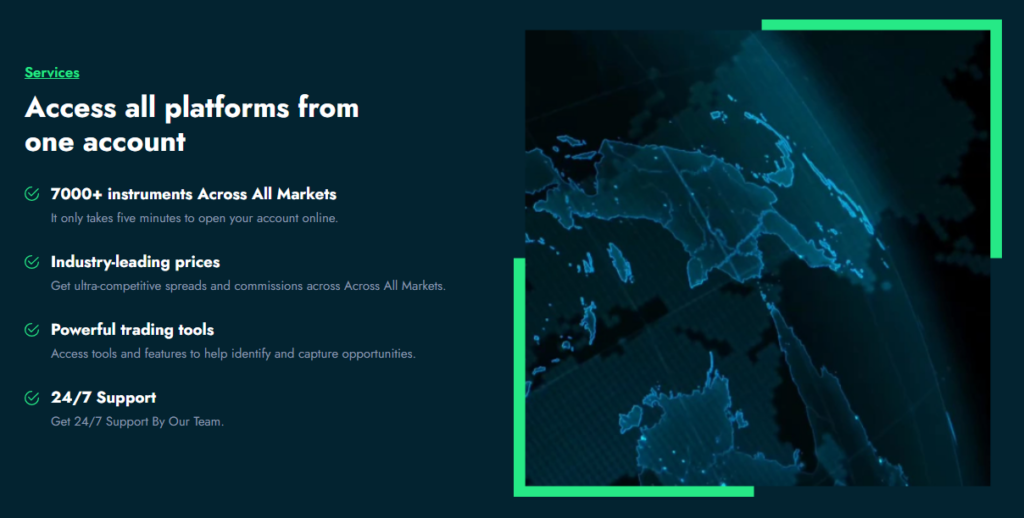Select the '7000+ instruments Across All Markets' title
The height and width of the screenshot is (518, 1024).
(x=193, y=194)
